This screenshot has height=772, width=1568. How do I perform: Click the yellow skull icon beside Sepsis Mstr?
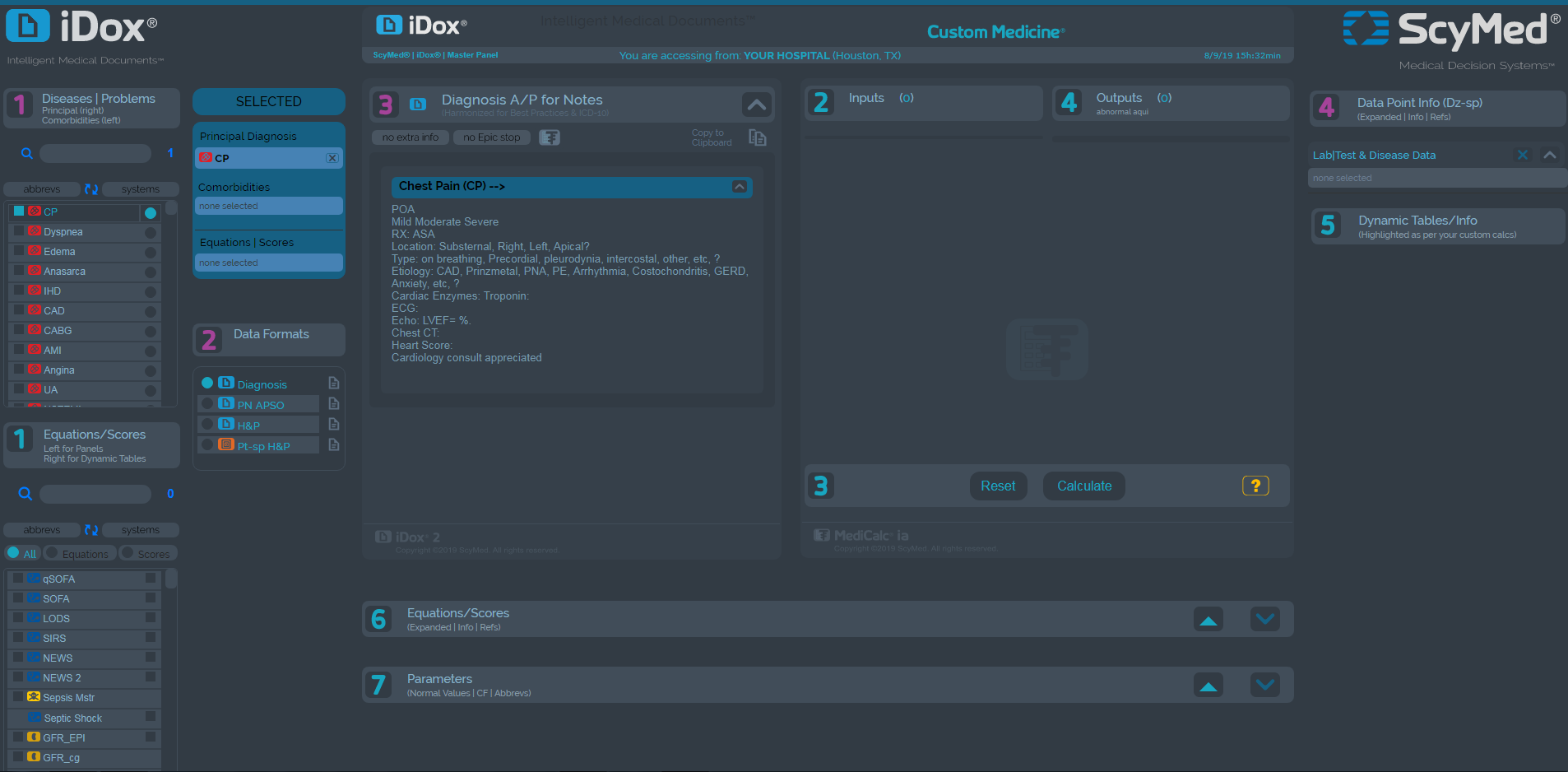coord(34,697)
